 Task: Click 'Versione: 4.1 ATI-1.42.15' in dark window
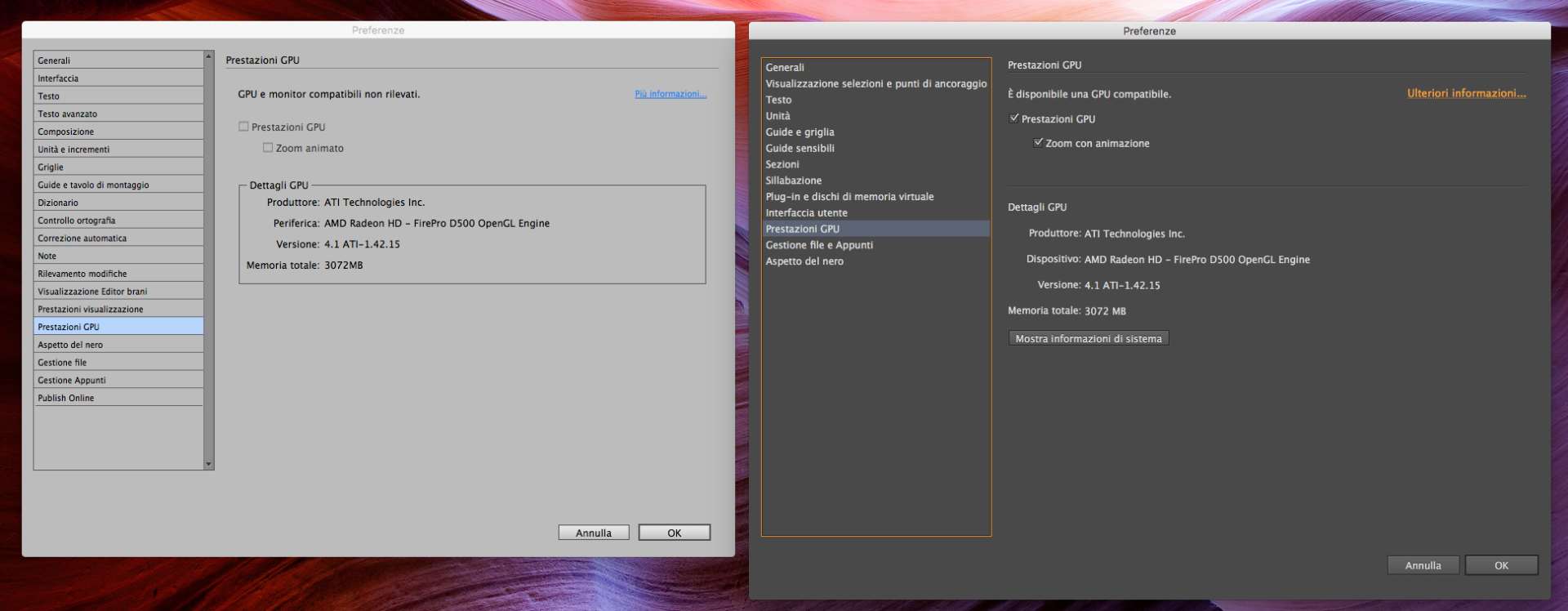pos(1098,285)
